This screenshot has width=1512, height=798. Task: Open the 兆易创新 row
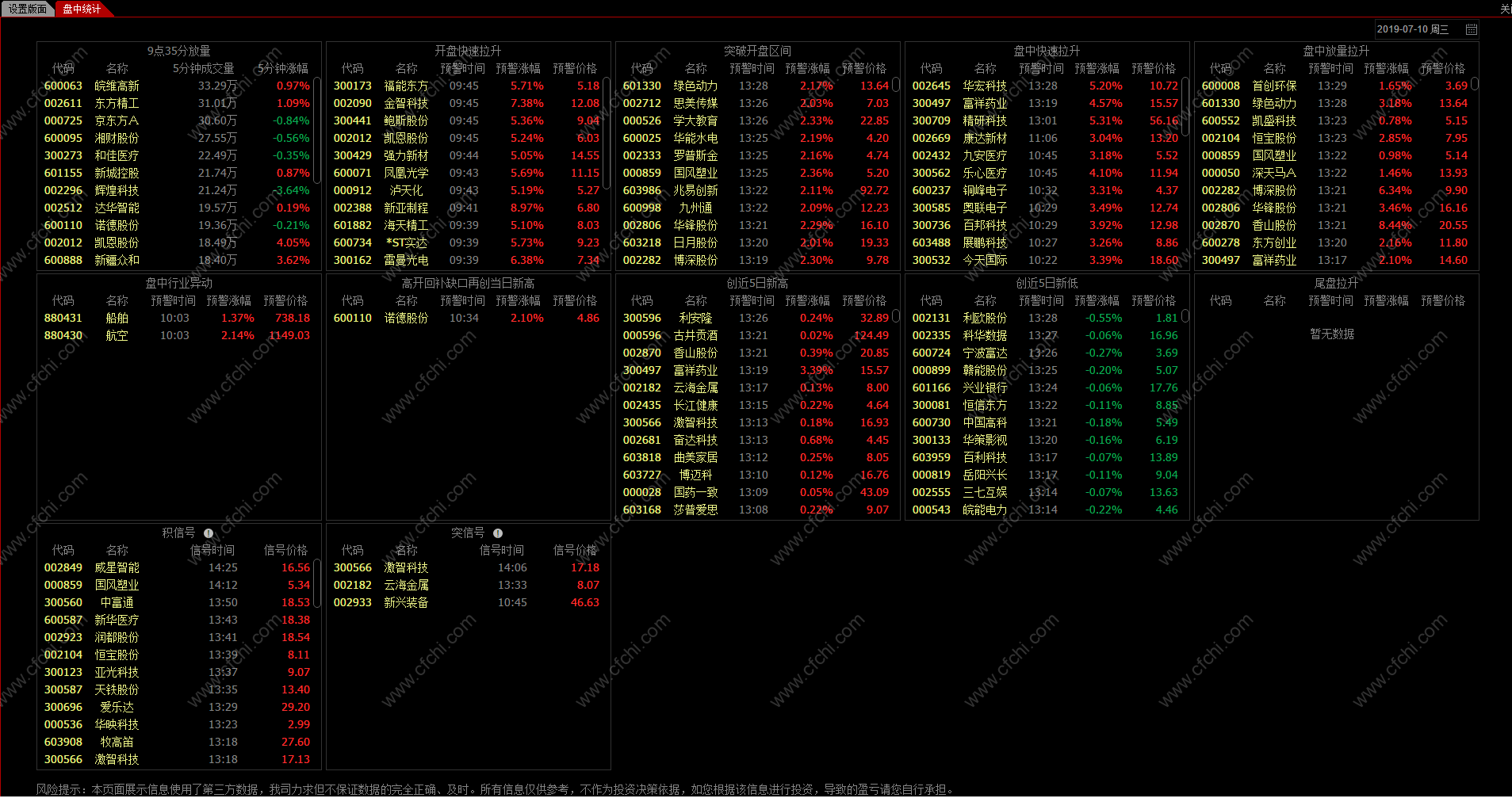point(756,190)
